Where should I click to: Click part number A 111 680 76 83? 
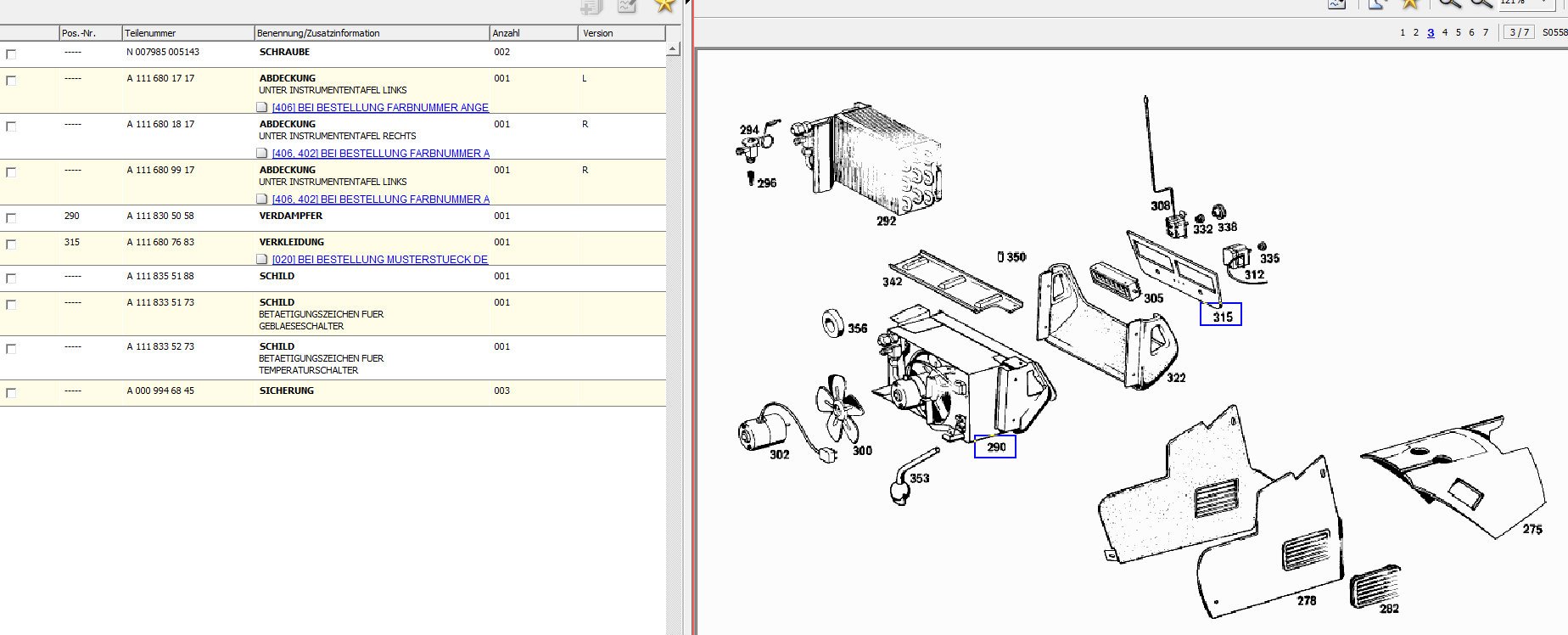(x=160, y=242)
